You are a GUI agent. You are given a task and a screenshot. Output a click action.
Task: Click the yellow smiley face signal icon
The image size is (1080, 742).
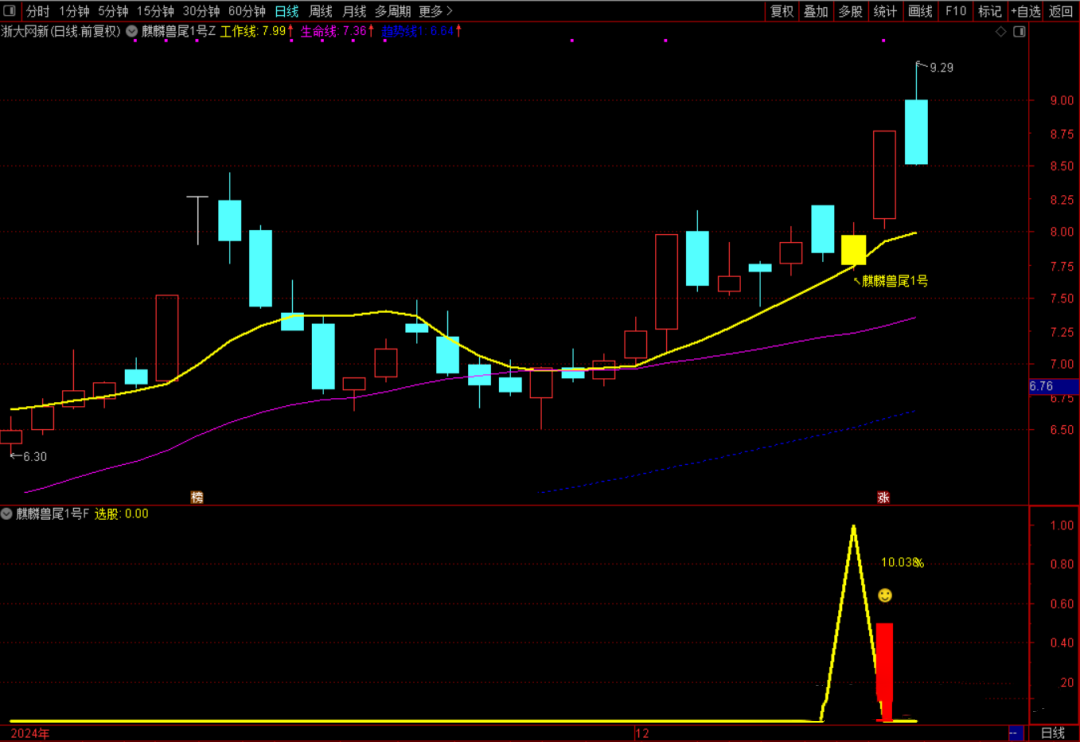point(885,596)
